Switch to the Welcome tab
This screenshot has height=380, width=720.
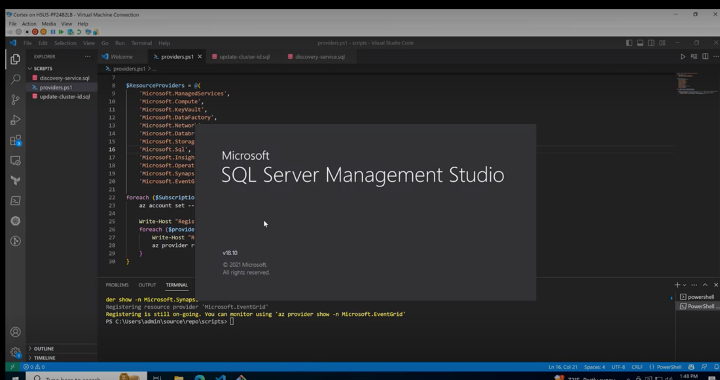[122, 57]
